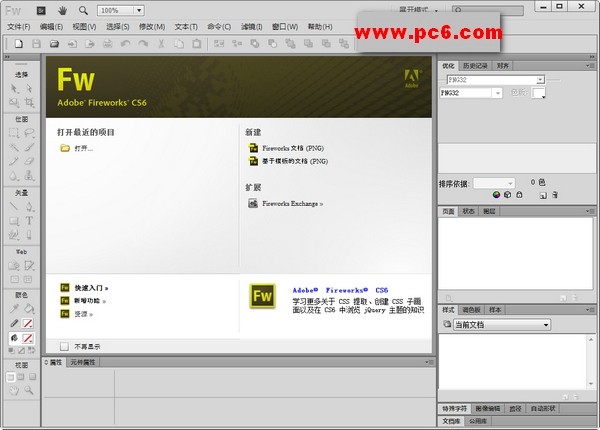Select the Line tool
Screen dimensions: 600x430
[x=14, y=207]
